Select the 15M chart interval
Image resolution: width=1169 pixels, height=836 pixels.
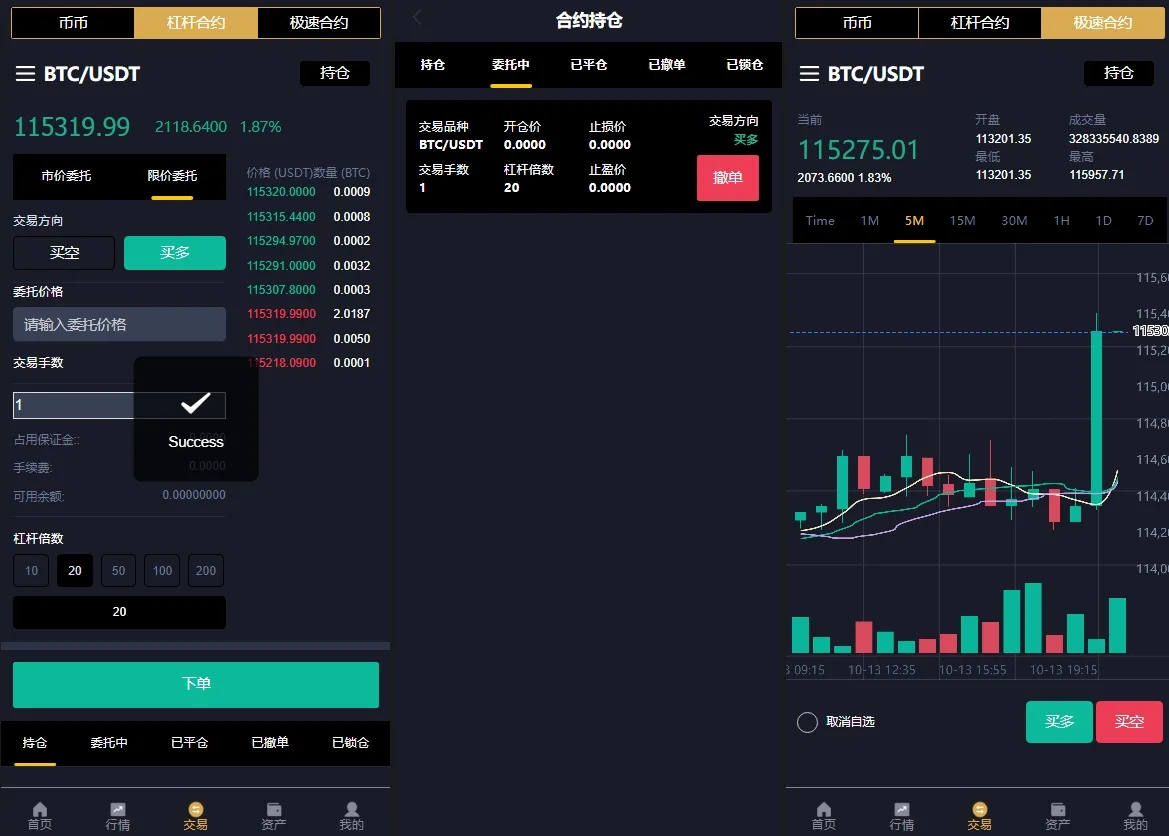point(962,221)
